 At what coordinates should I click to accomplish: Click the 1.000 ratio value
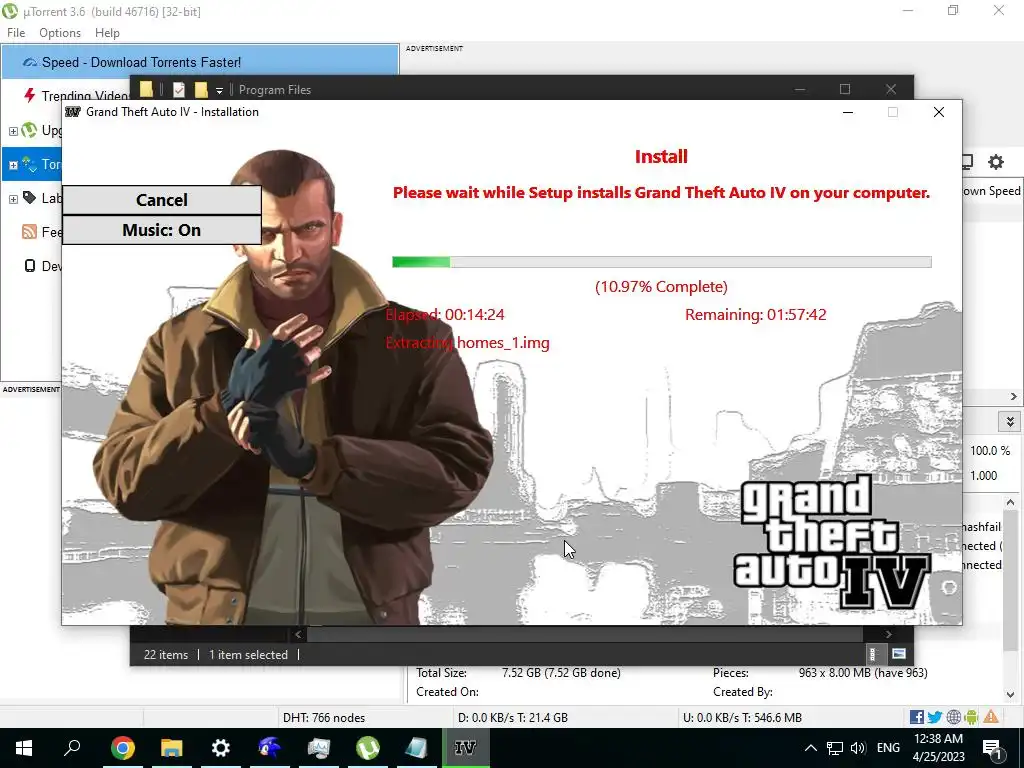click(984, 475)
